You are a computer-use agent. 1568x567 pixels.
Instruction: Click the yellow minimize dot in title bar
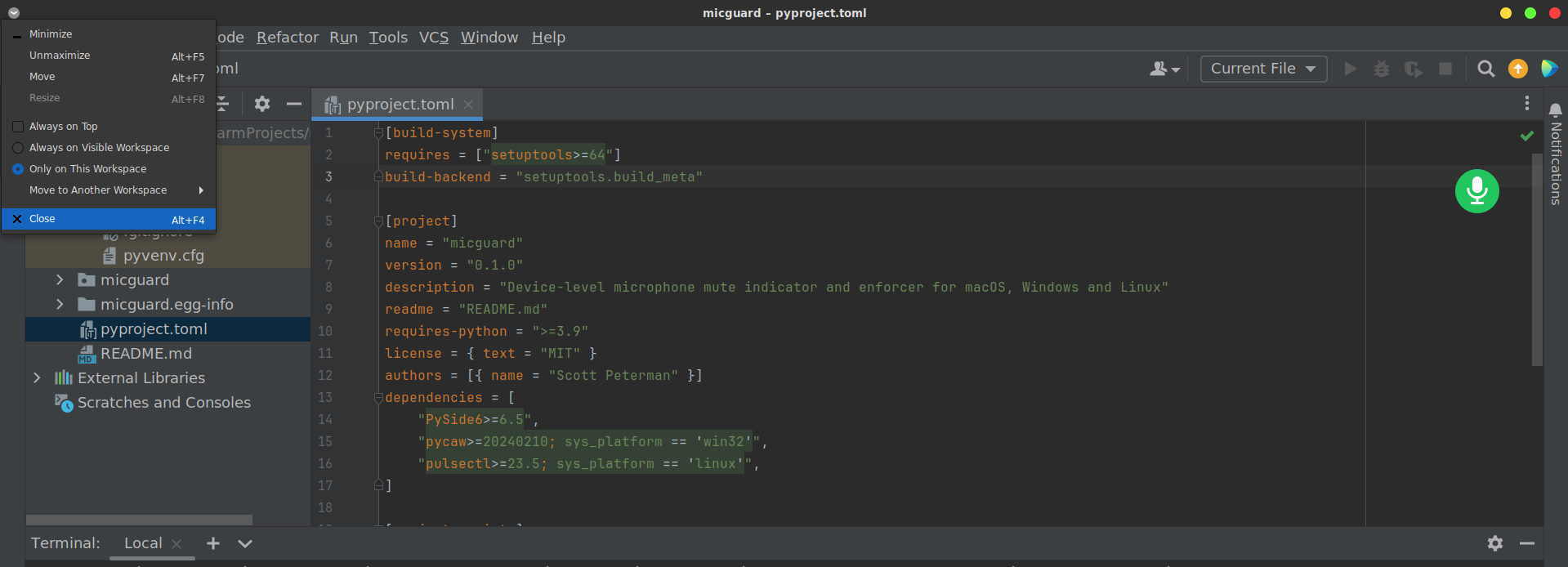pyautogui.click(x=1506, y=13)
